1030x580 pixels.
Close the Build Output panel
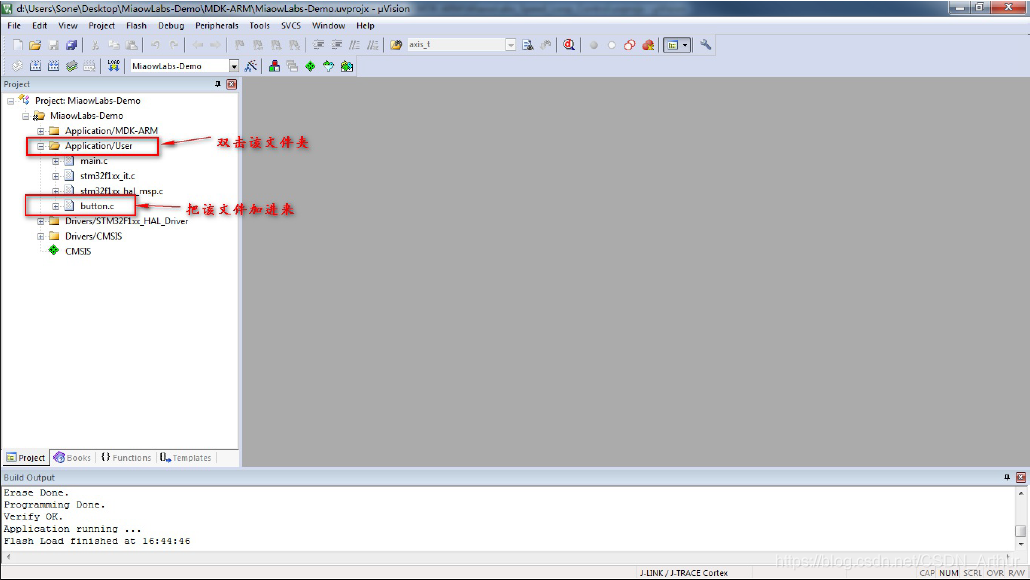click(1021, 478)
